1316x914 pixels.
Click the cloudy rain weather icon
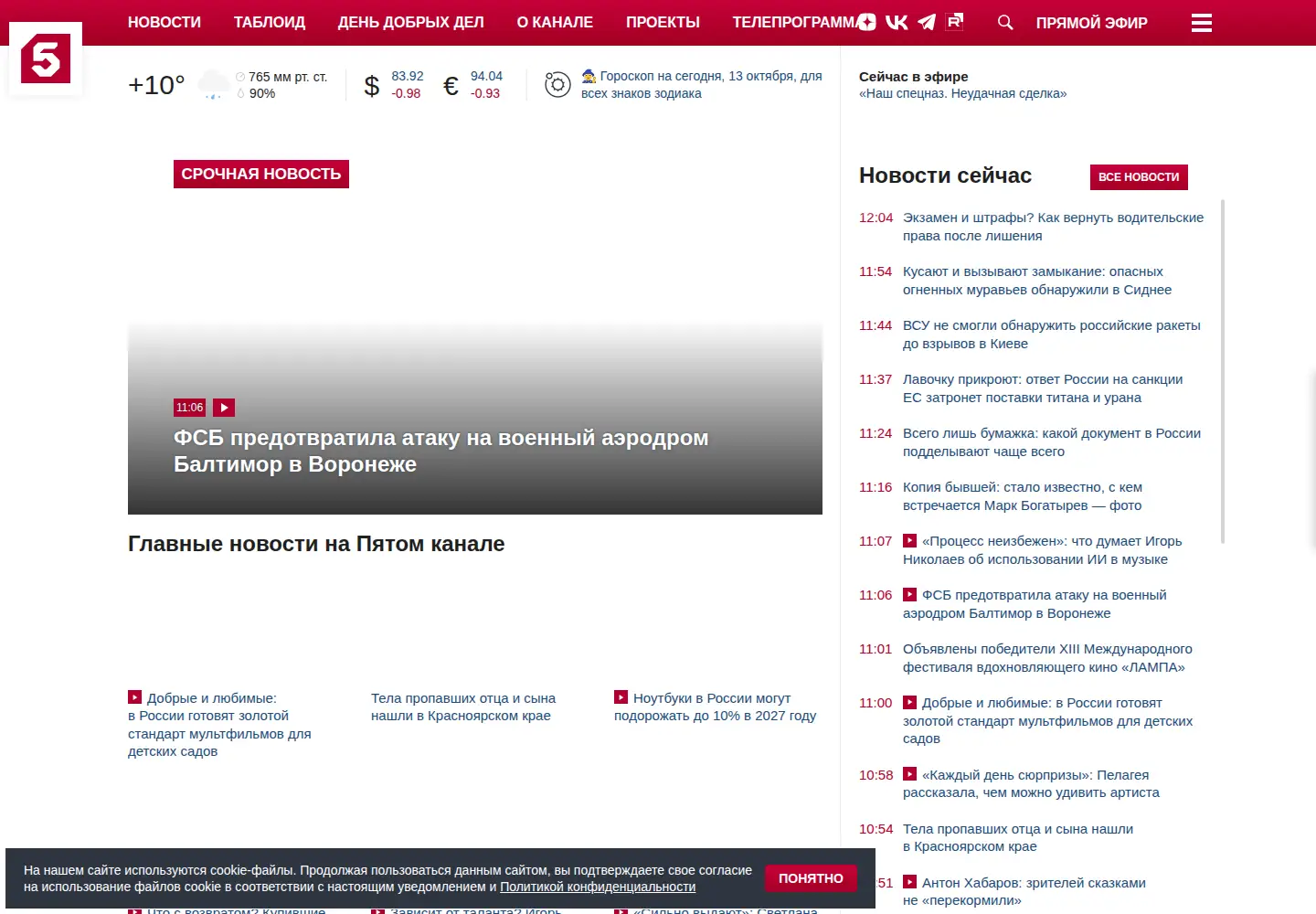214,84
